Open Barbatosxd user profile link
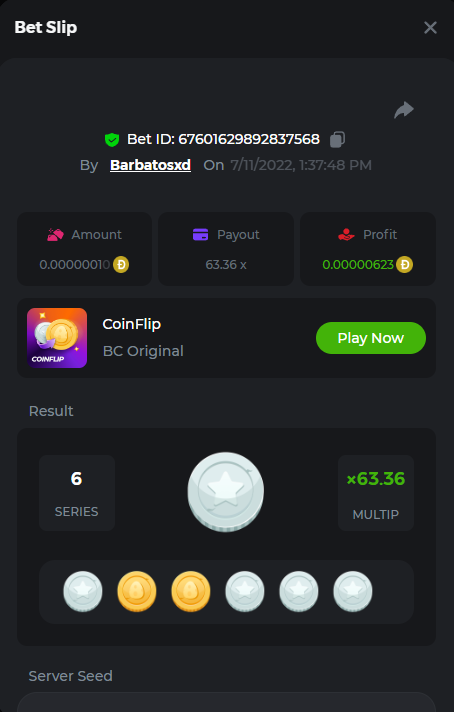The width and height of the screenshot is (454, 712). tap(150, 165)
